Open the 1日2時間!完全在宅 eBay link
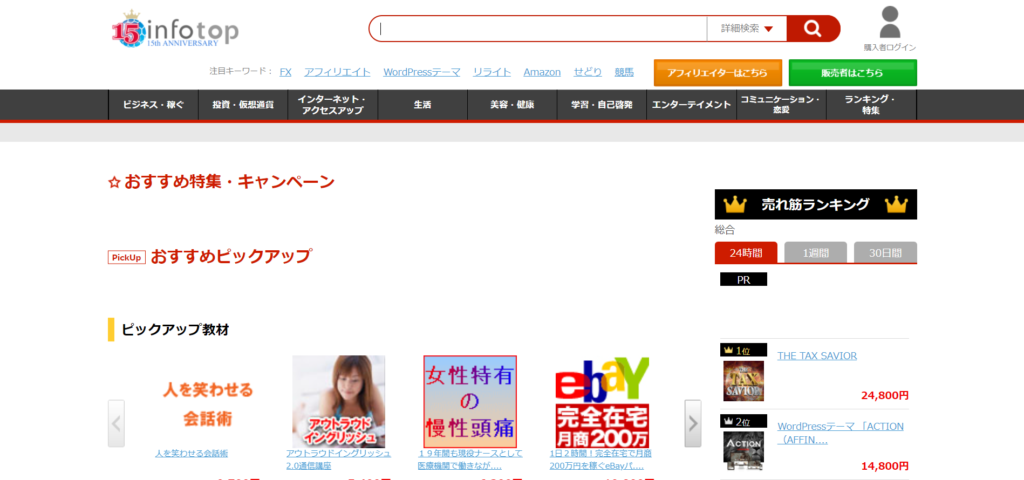 click(601, 460)
